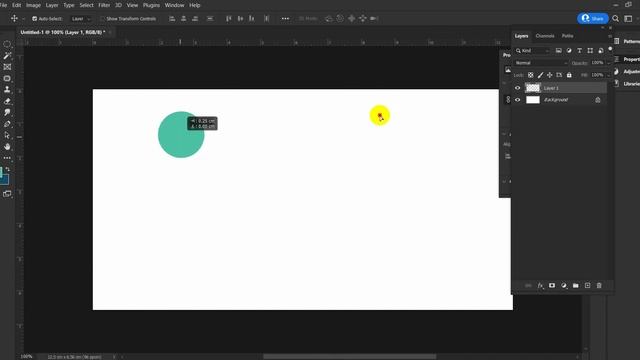Align horizontal centers in options bar
This screenshot has height=360, width=640.
[184, 18]
